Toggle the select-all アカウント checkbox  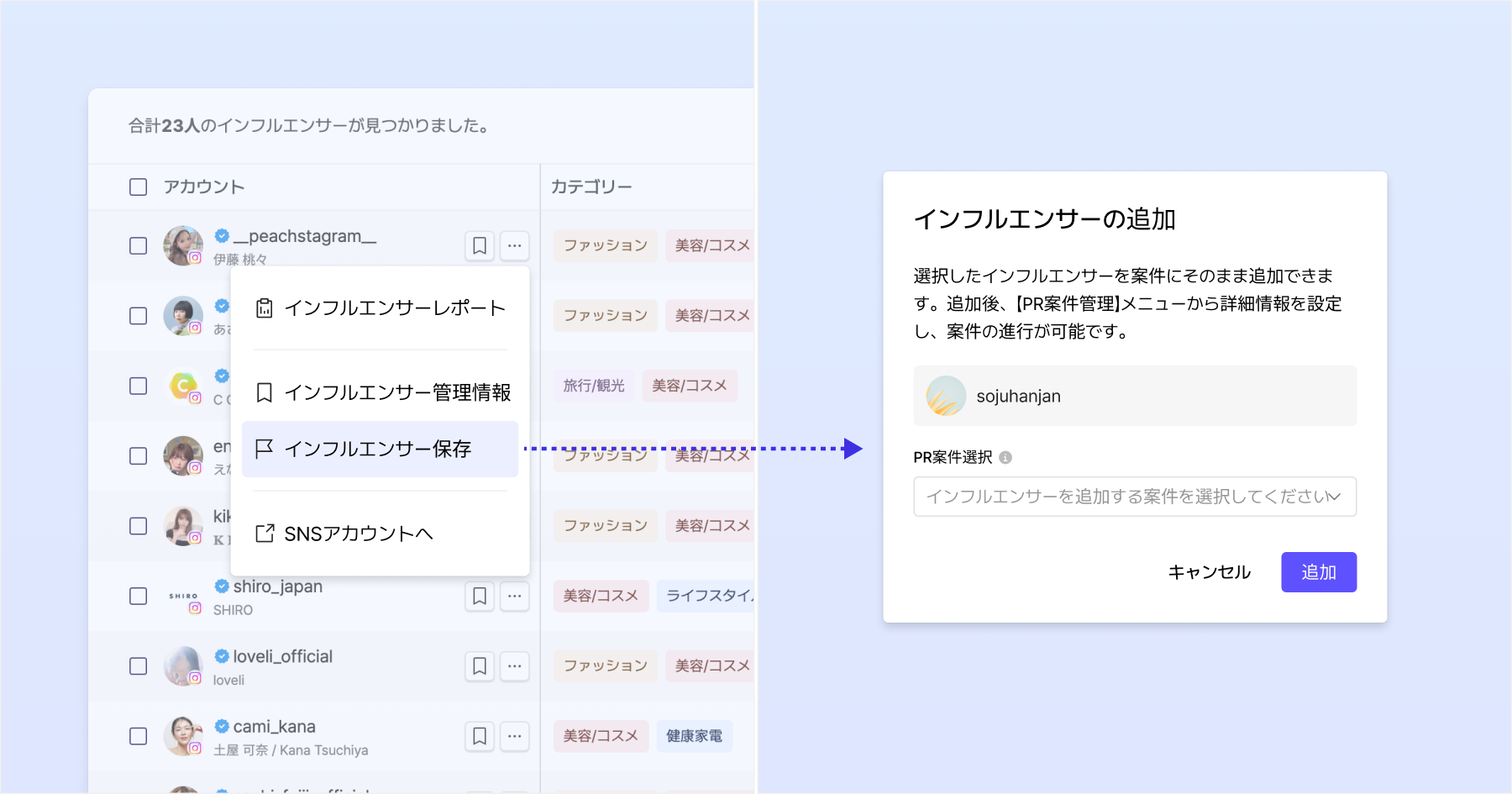(139, 187)
